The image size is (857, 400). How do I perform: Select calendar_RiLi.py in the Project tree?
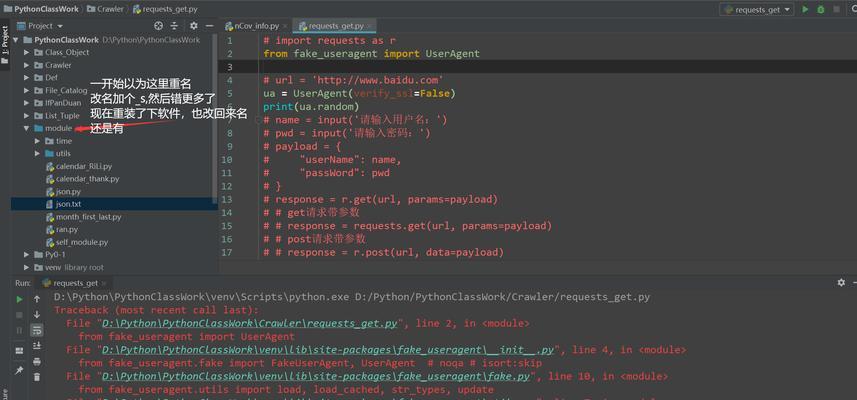point(84,166)
